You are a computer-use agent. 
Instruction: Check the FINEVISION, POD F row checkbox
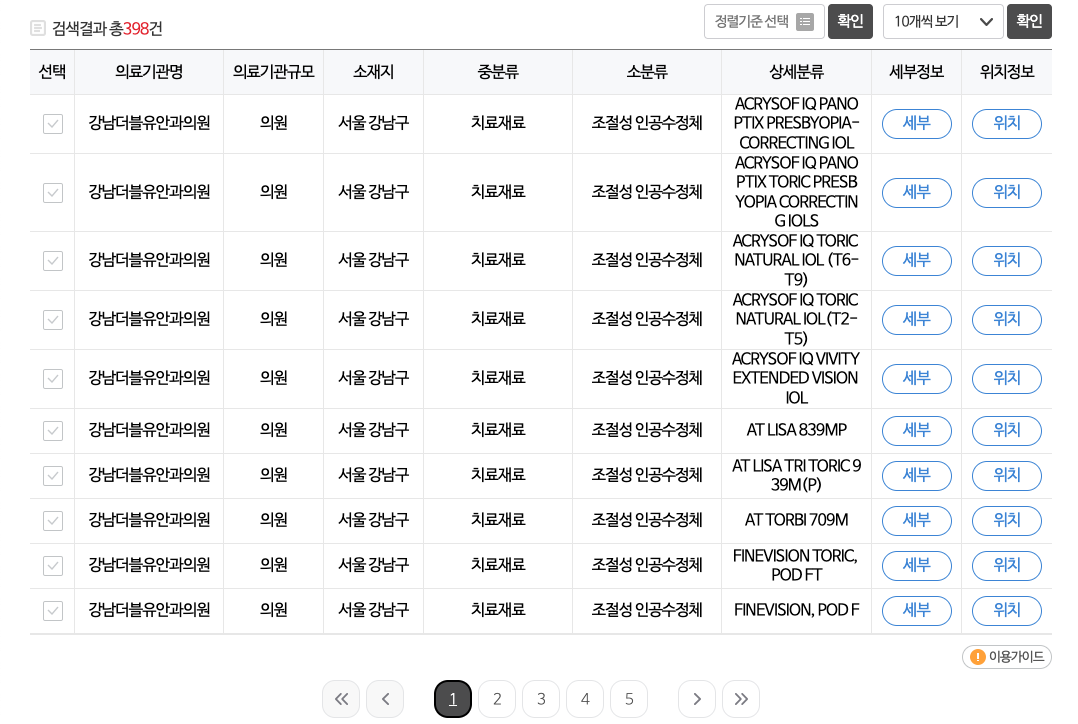[52, 610]
